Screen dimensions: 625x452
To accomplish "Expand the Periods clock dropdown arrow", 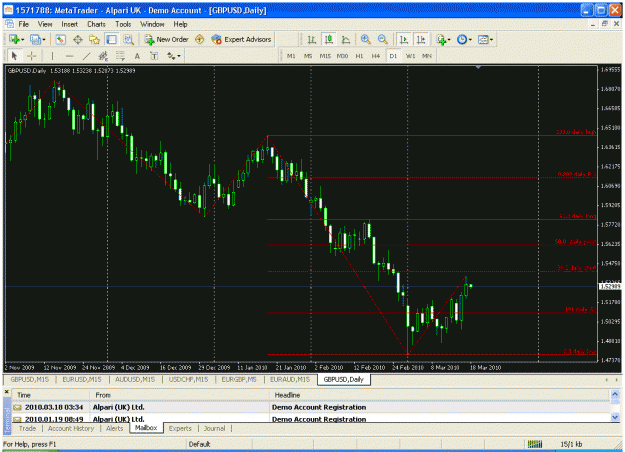I will pyautogui.click(x=470, y=40).
